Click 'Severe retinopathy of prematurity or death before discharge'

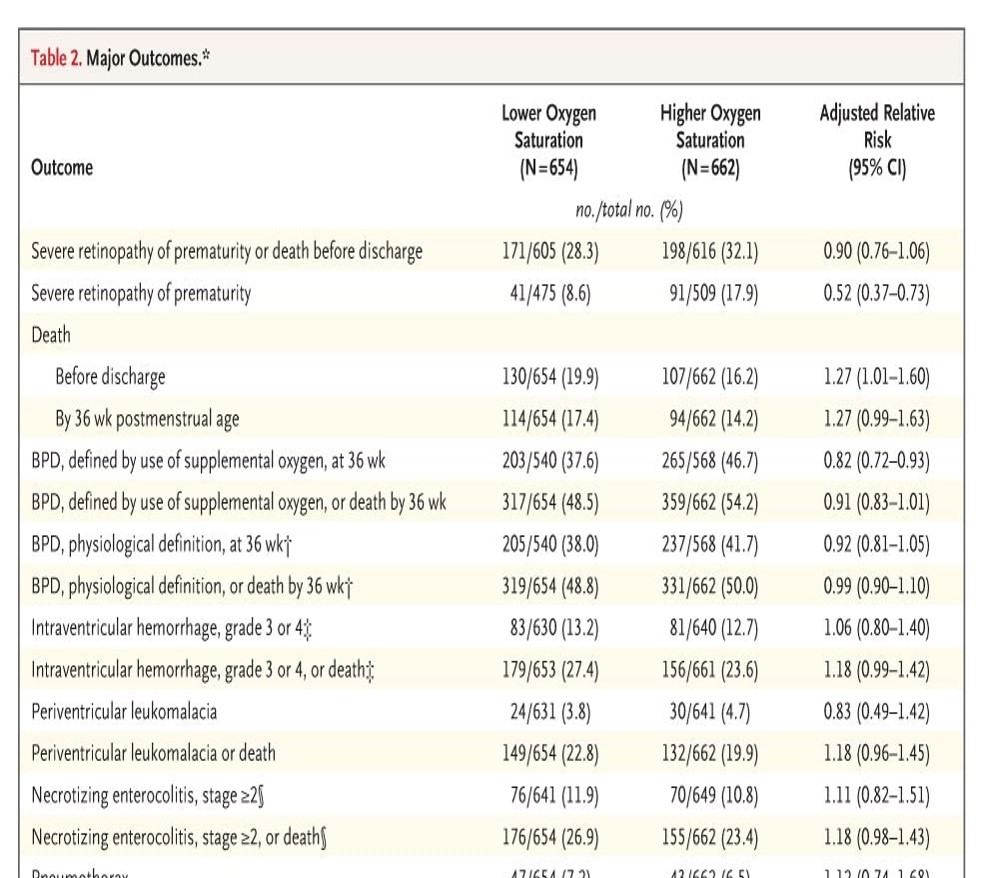tap(227, 251)
